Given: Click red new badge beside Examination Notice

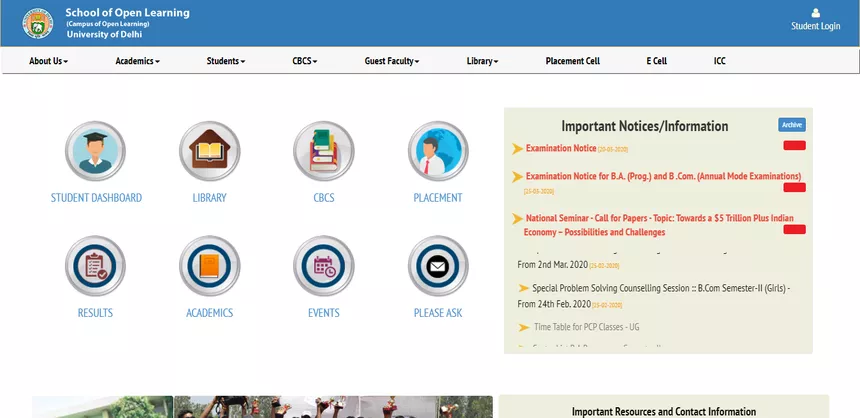Looking at the screenshot, I should coord(794,145).
